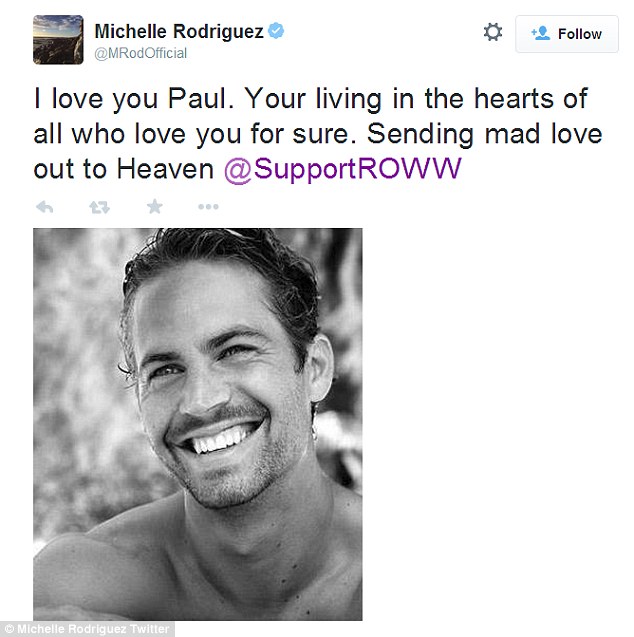This screenshot has width=634, height=637.
Task: Click the phrase Sending mad love
Action: point(485,134)
